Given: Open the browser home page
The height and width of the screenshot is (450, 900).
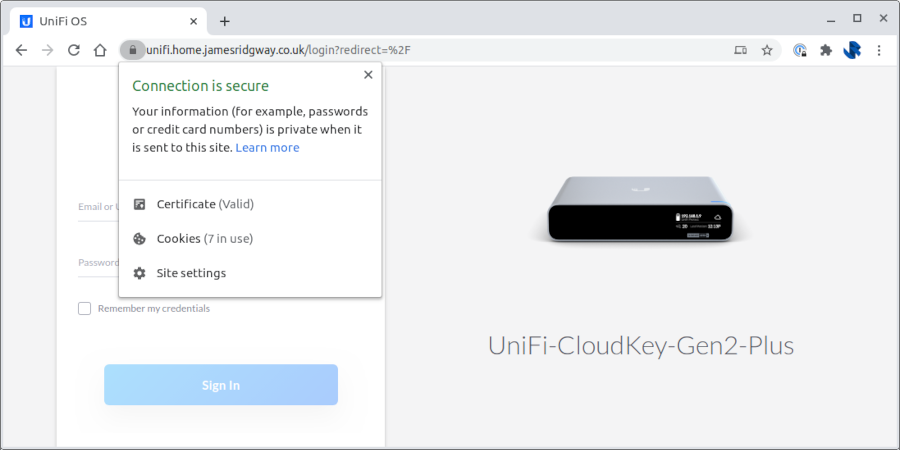Looking at the screenshot, I should coord(100,50).
